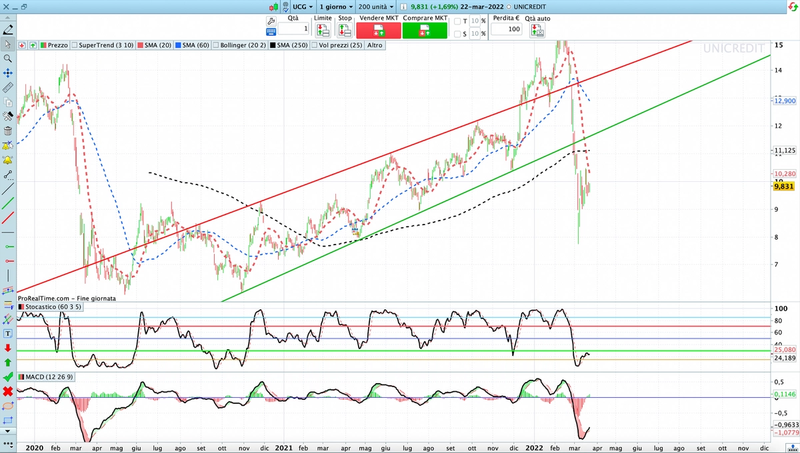Click the copy objects tool
This screenshot has width=800, height=453.
click(8, 102)
